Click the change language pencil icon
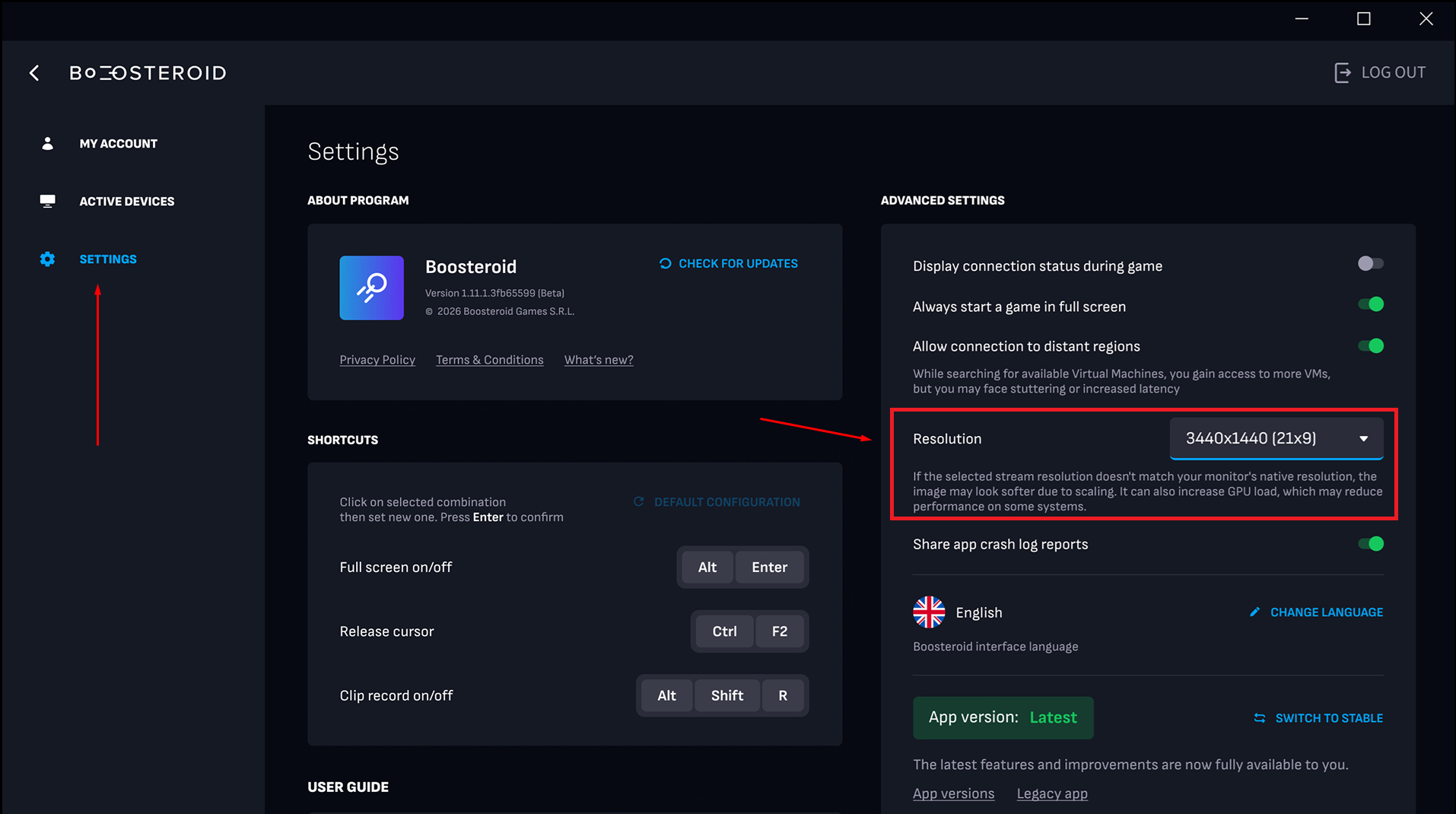Screen dimensions: 1456x814 pos(1254,612)
